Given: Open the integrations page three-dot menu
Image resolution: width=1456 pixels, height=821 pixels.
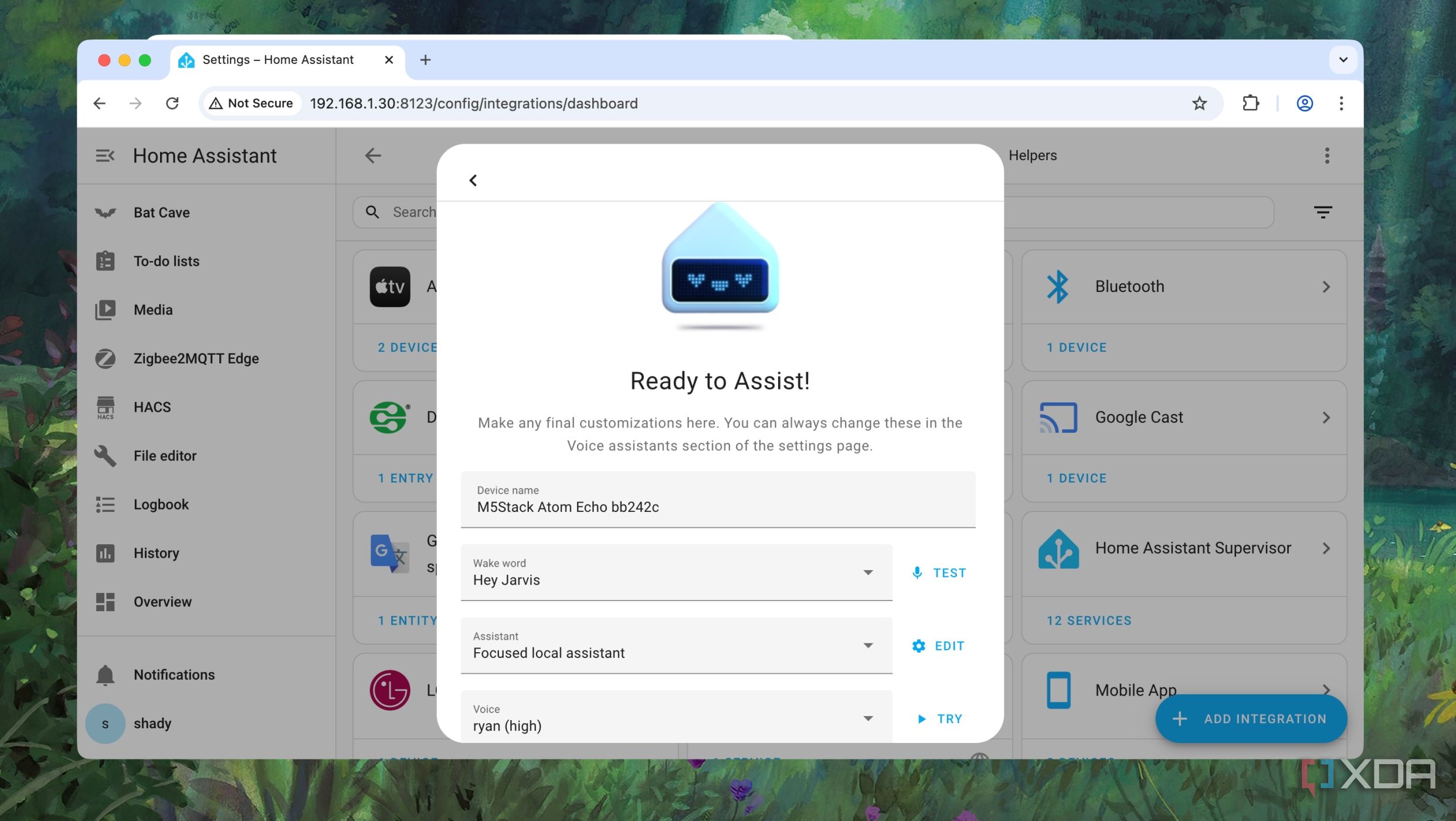Looking at the screenshot, I should pyautogui.click(x=1327, y=155).
